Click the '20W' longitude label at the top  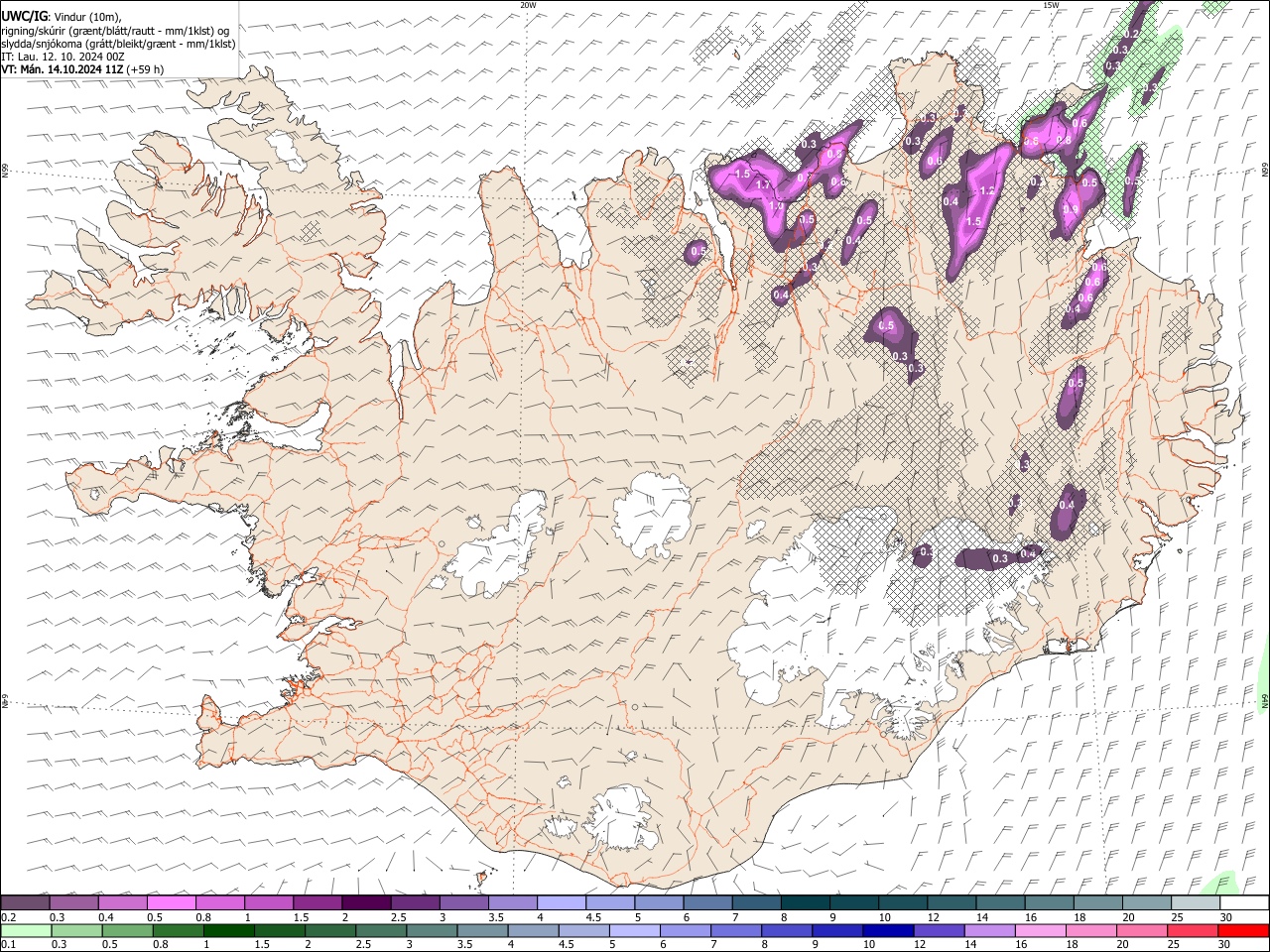(528, 5)
